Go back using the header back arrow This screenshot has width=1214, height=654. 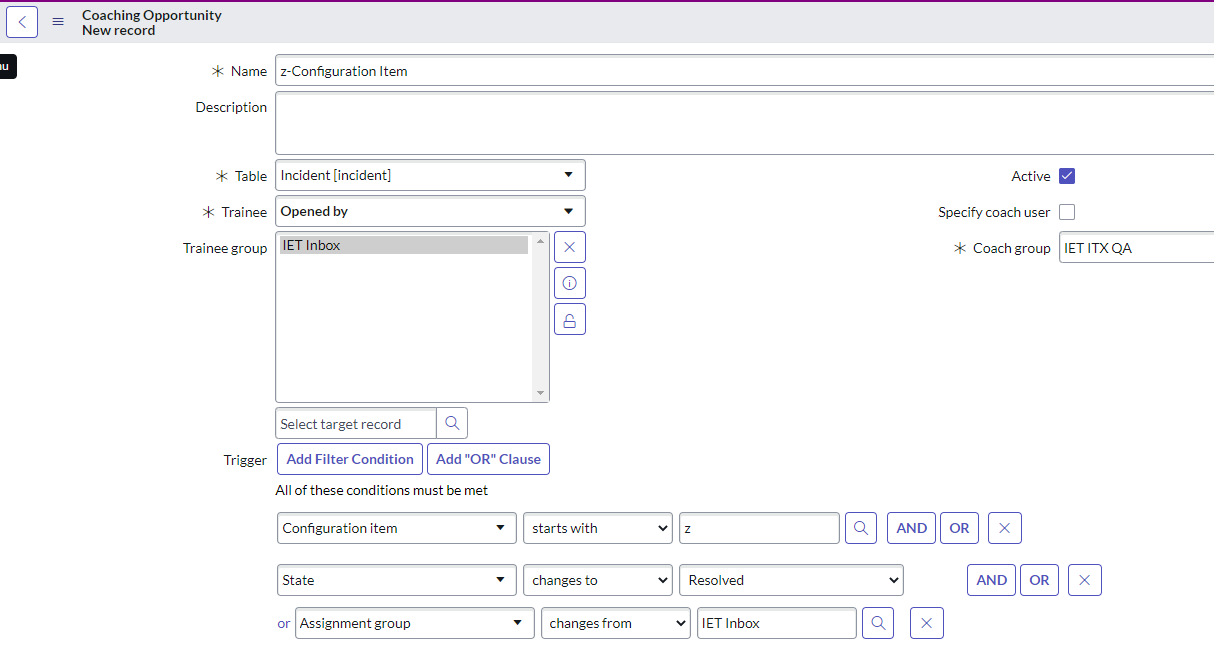[22, 21]
